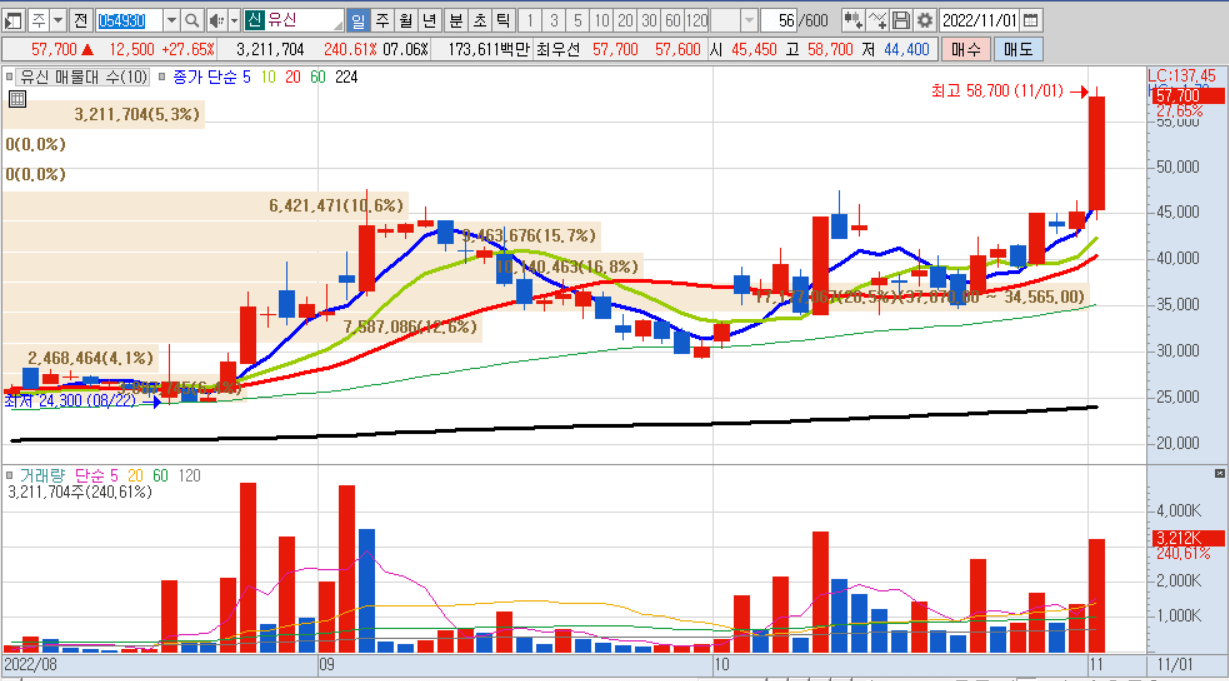Click the candle count field showing 56

click(780, 20)
